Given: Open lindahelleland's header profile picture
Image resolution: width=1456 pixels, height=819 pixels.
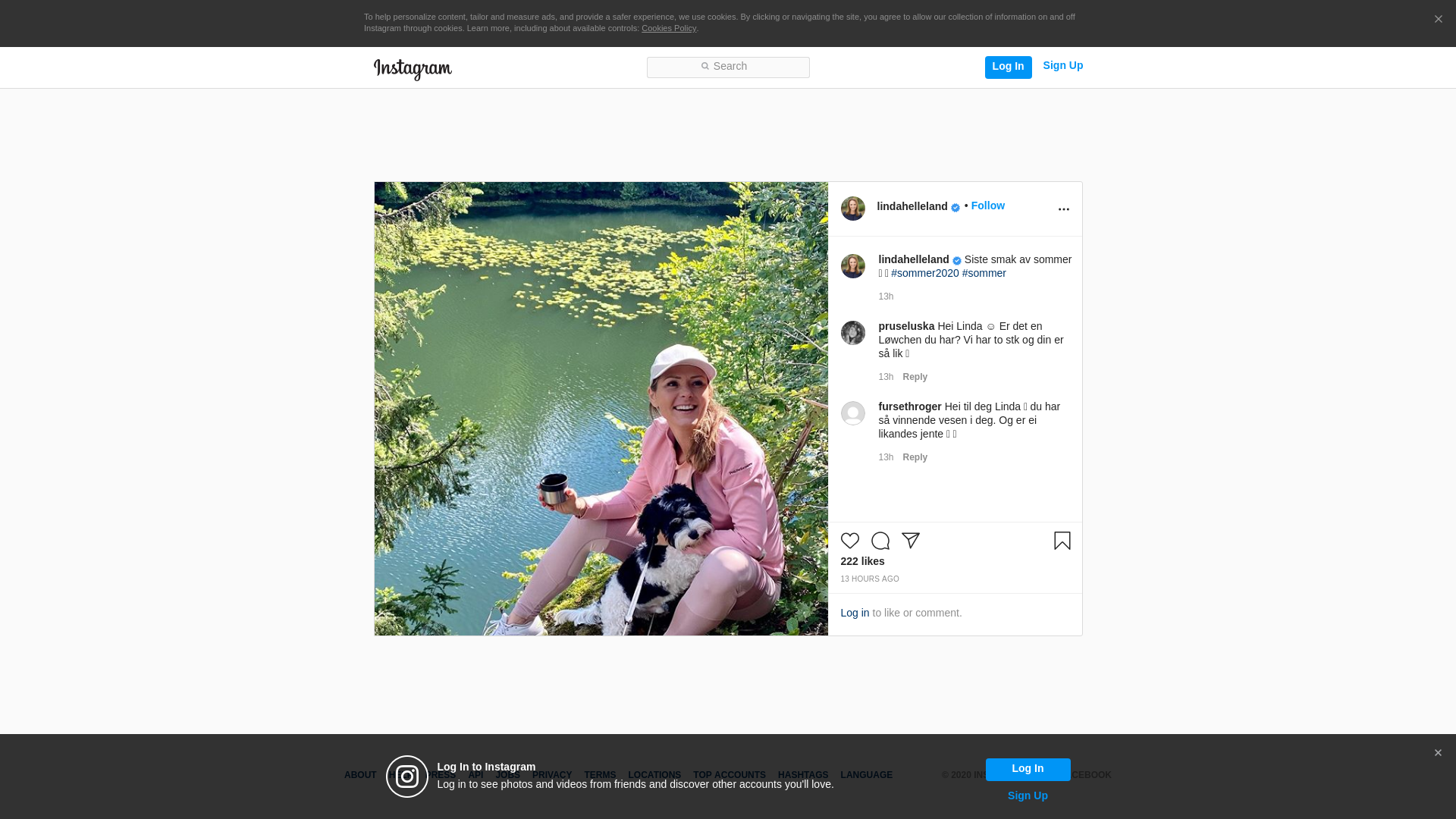Looking at the screenshot, I should coord(852,209).
